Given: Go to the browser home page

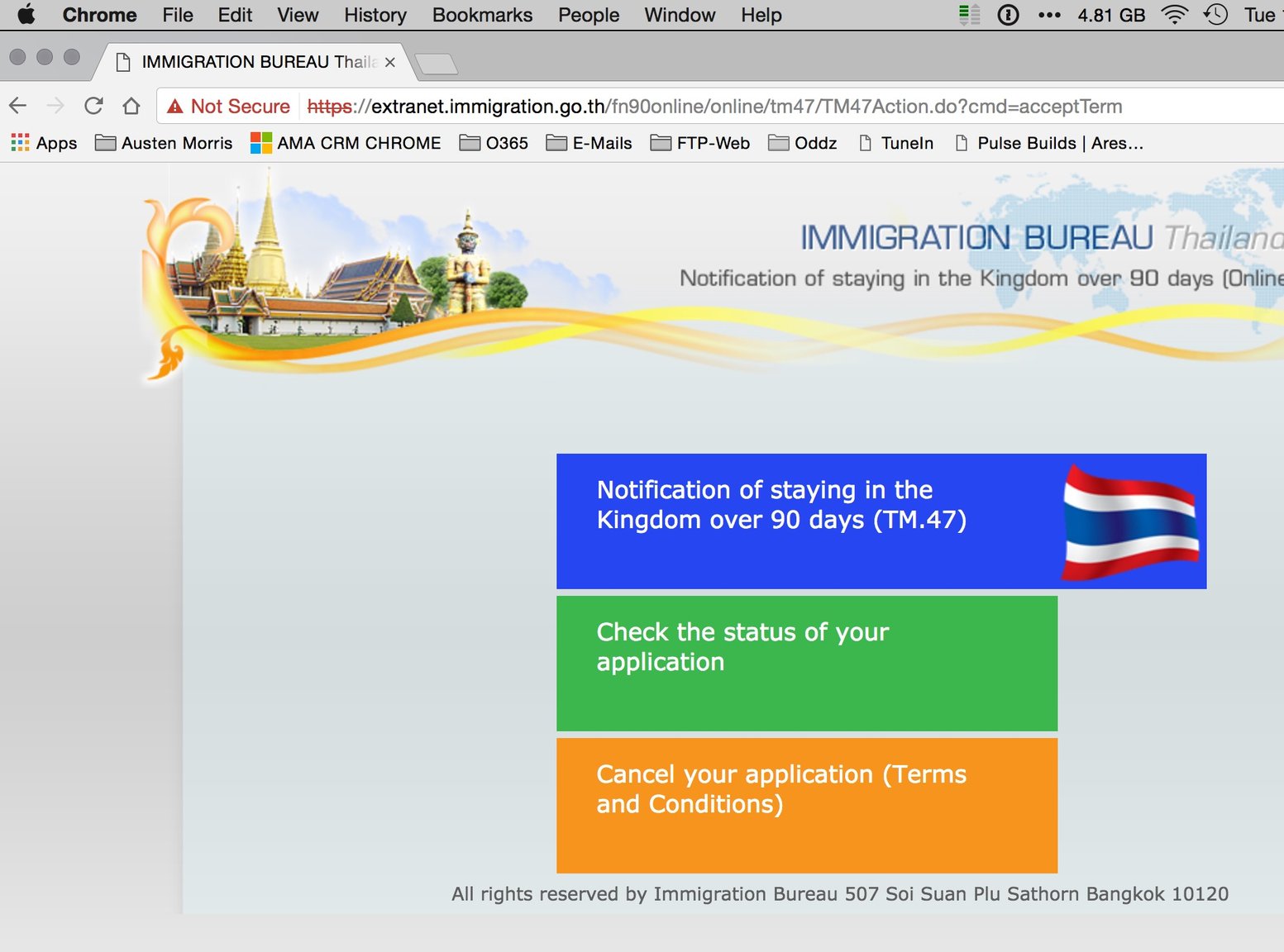Looking at the screenshot, I should coord(131,106).
